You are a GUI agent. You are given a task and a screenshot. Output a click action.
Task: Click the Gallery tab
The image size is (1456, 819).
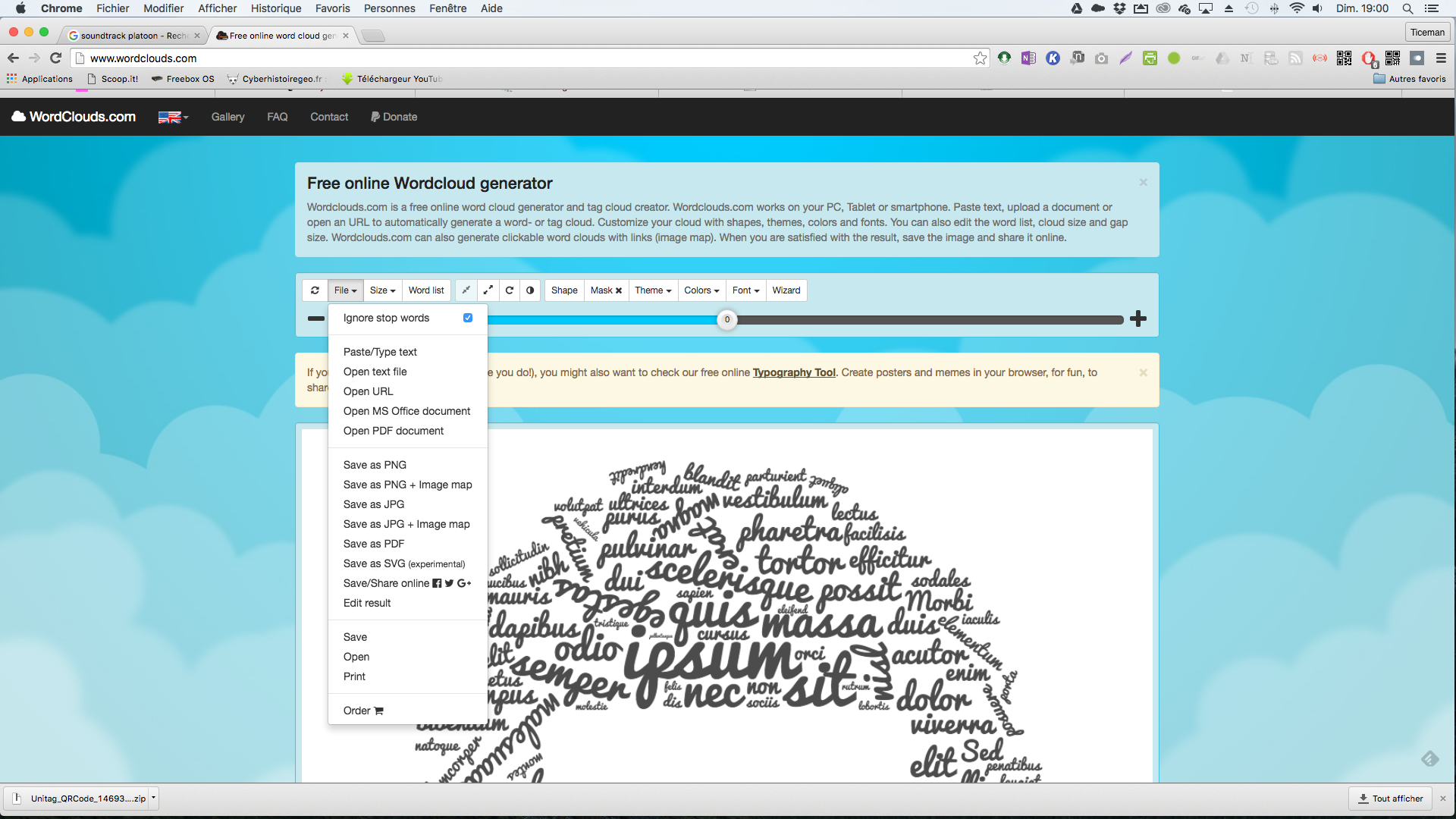226,116
